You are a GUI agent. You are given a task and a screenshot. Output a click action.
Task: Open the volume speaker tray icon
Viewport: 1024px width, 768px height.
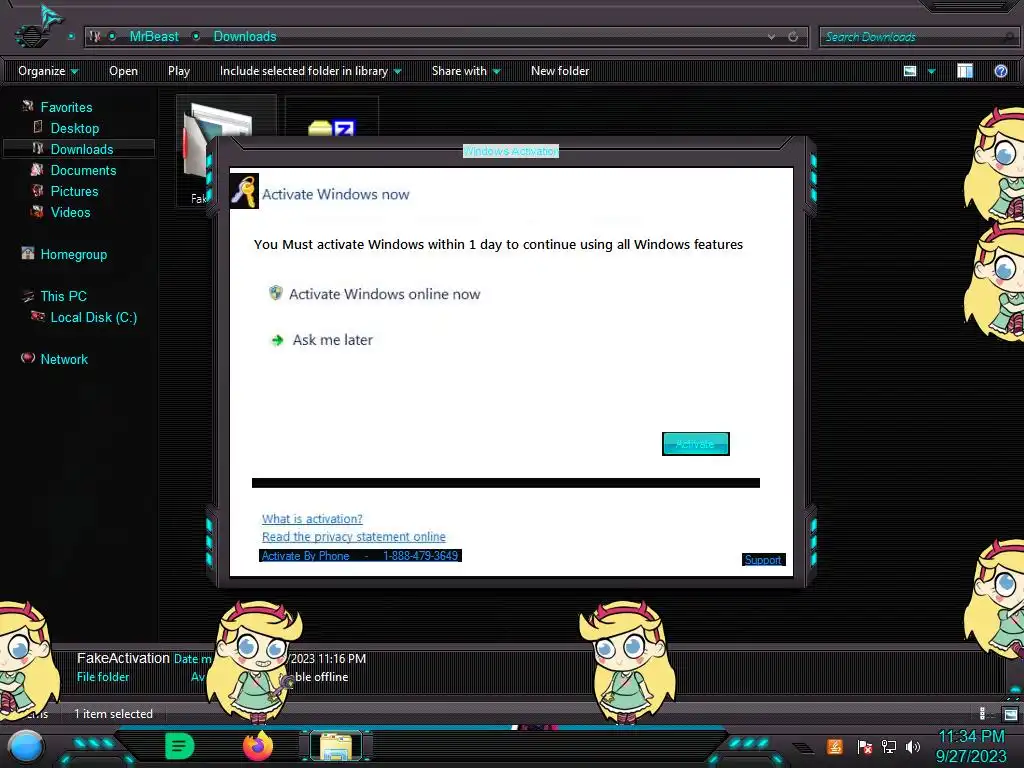tap(913, 746)
